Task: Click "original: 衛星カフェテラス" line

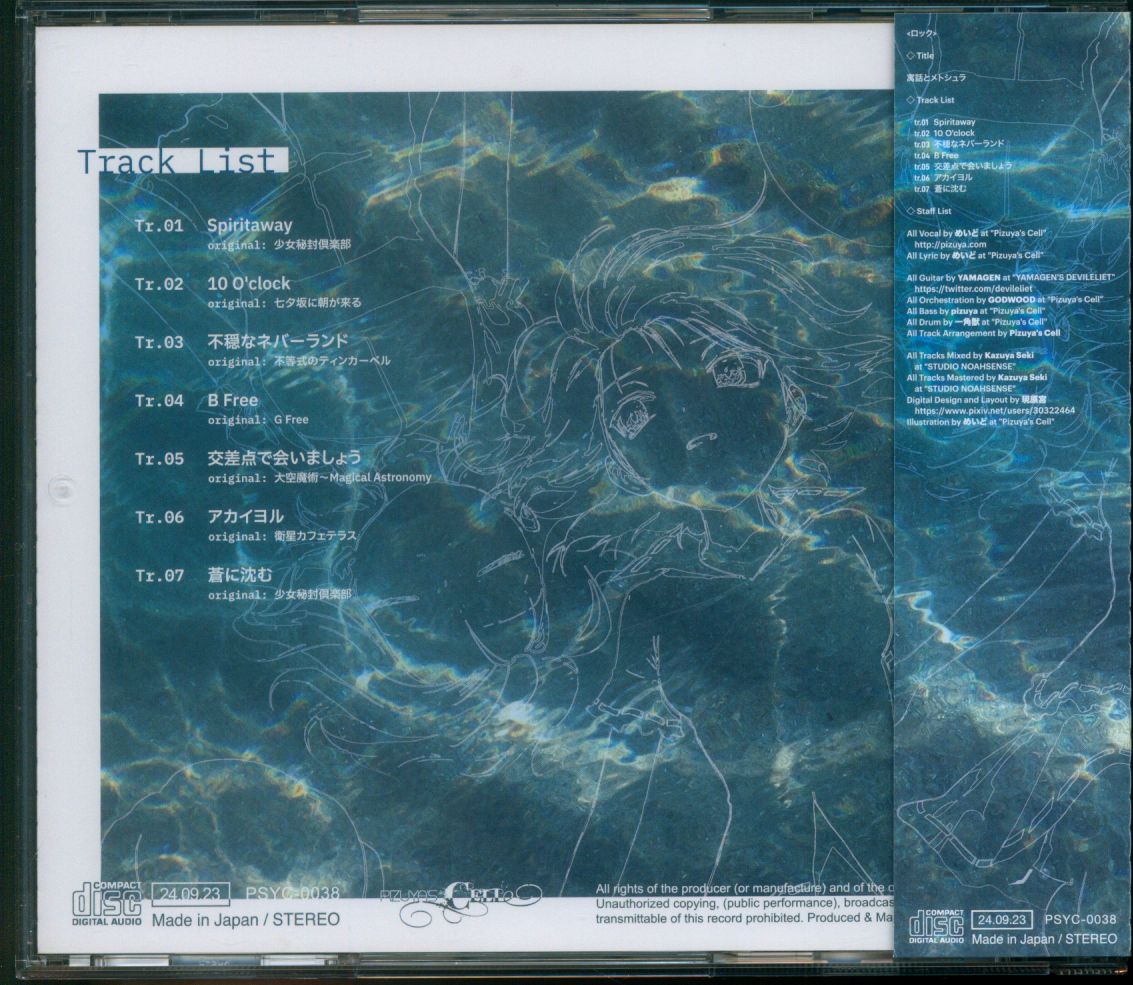Action: [x=282, y=536]
